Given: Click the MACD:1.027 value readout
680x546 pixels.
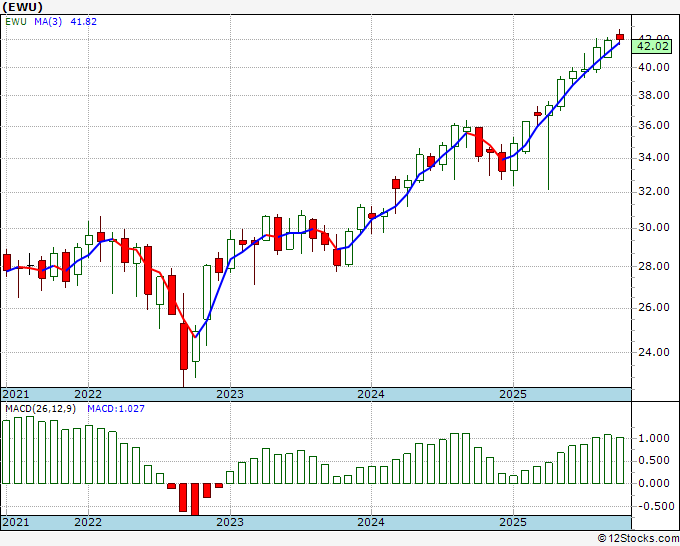Looking at the screenshot, I should pos(116,409).
